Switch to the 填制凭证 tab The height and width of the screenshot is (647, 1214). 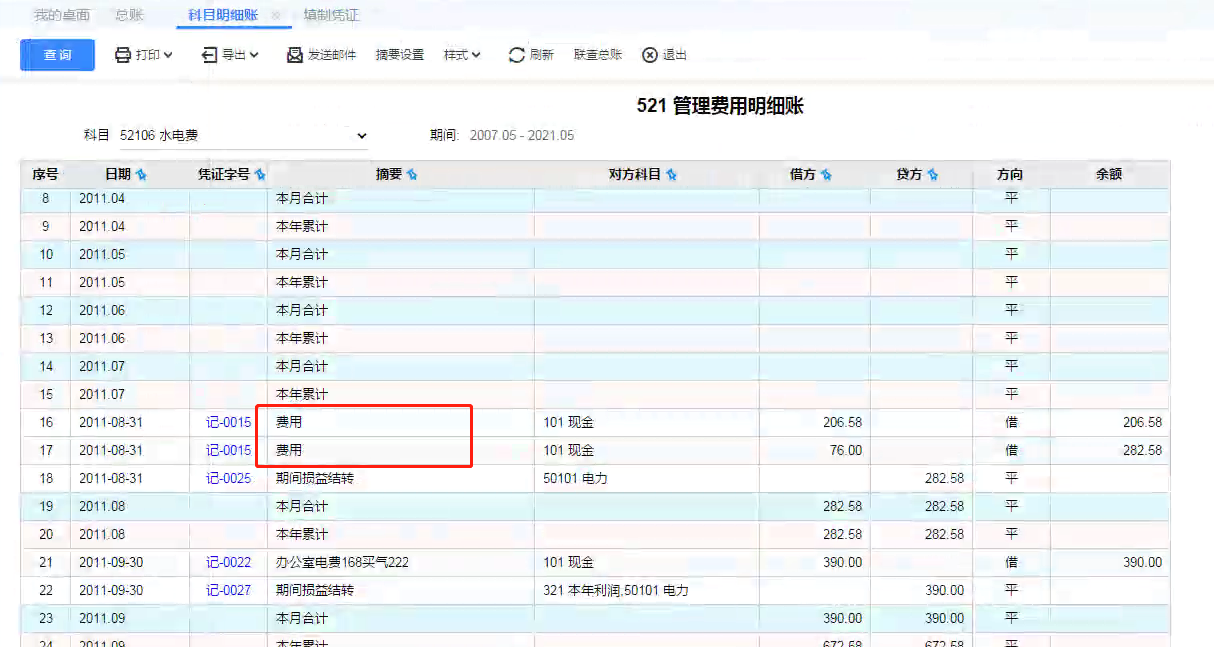point(331,15)
